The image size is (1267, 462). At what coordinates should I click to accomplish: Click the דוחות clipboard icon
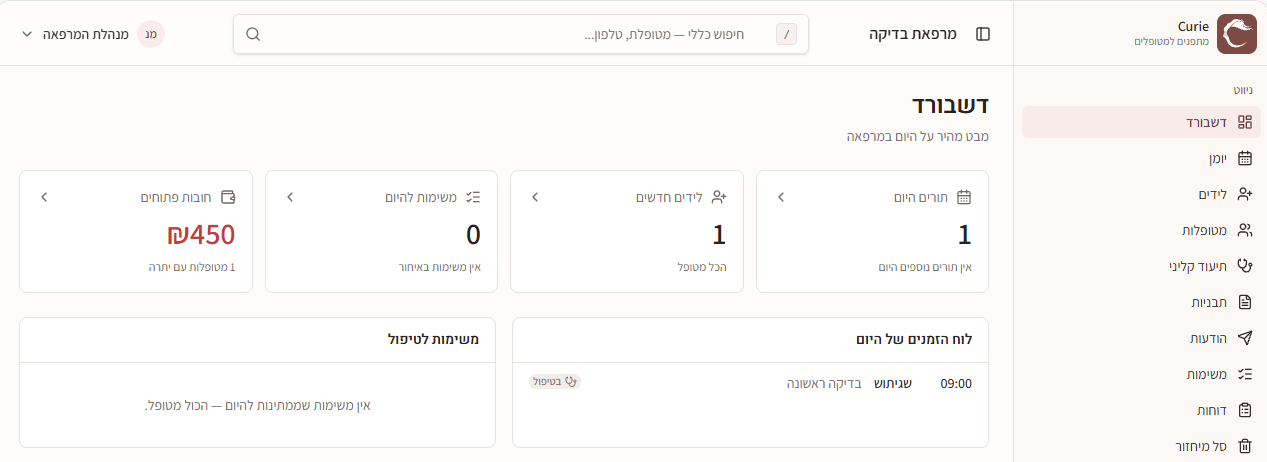click(1245, 410)
